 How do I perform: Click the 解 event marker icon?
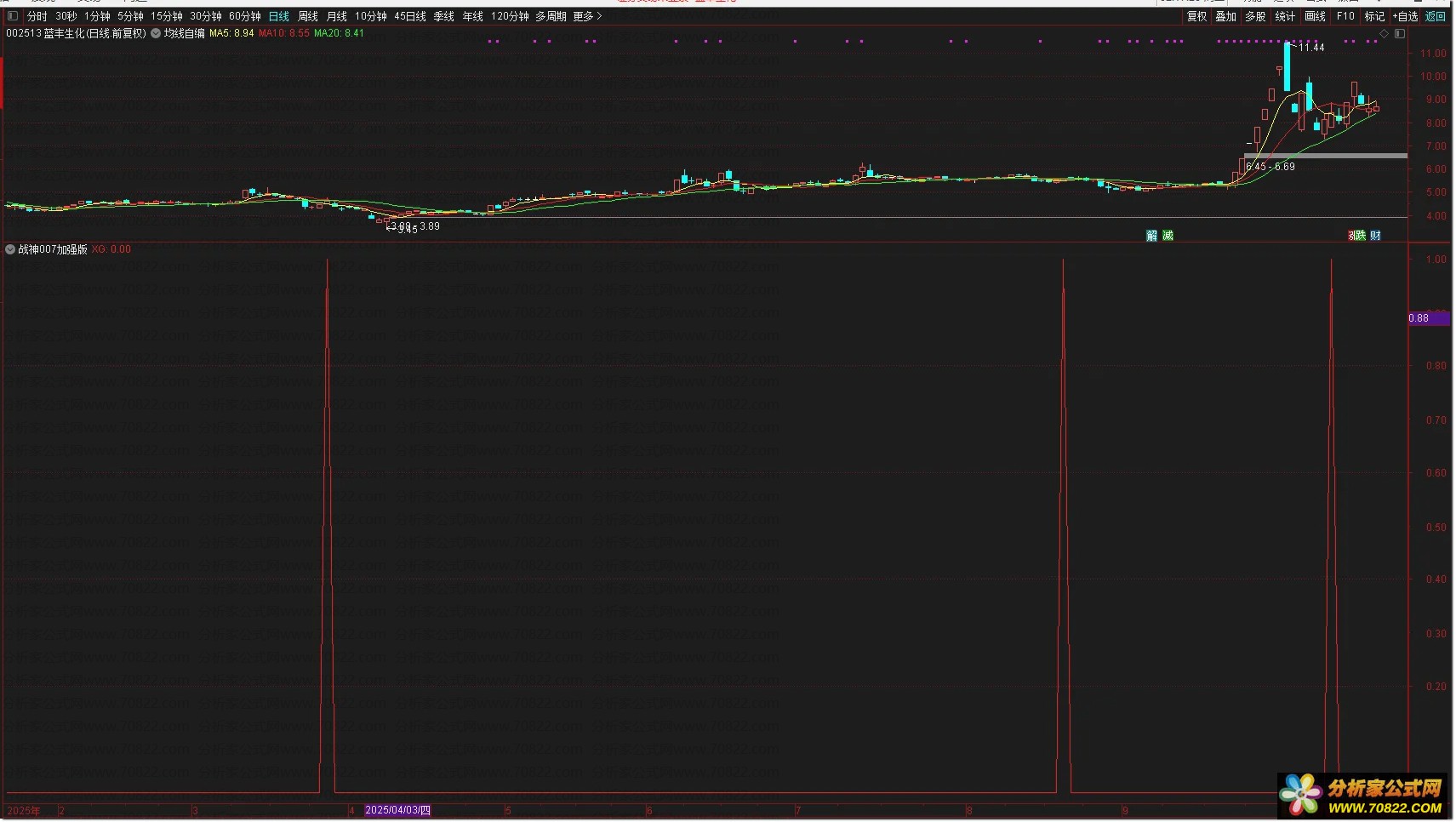1152,236
